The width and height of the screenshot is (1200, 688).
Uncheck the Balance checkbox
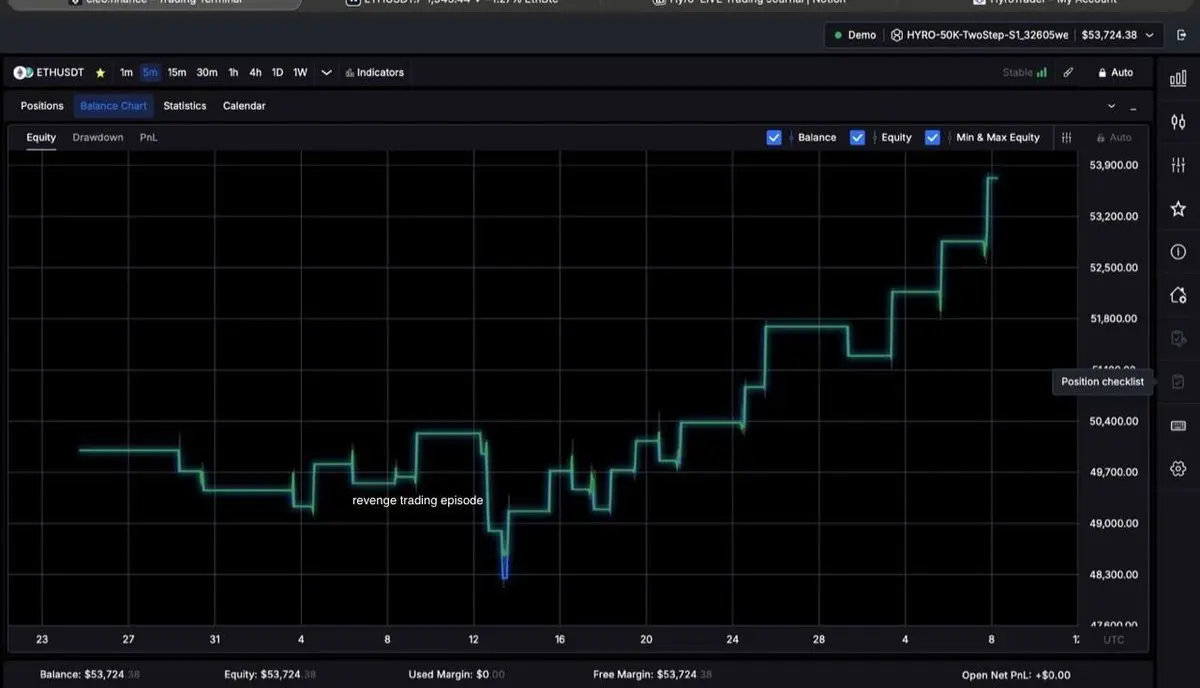tap(773, 138)
